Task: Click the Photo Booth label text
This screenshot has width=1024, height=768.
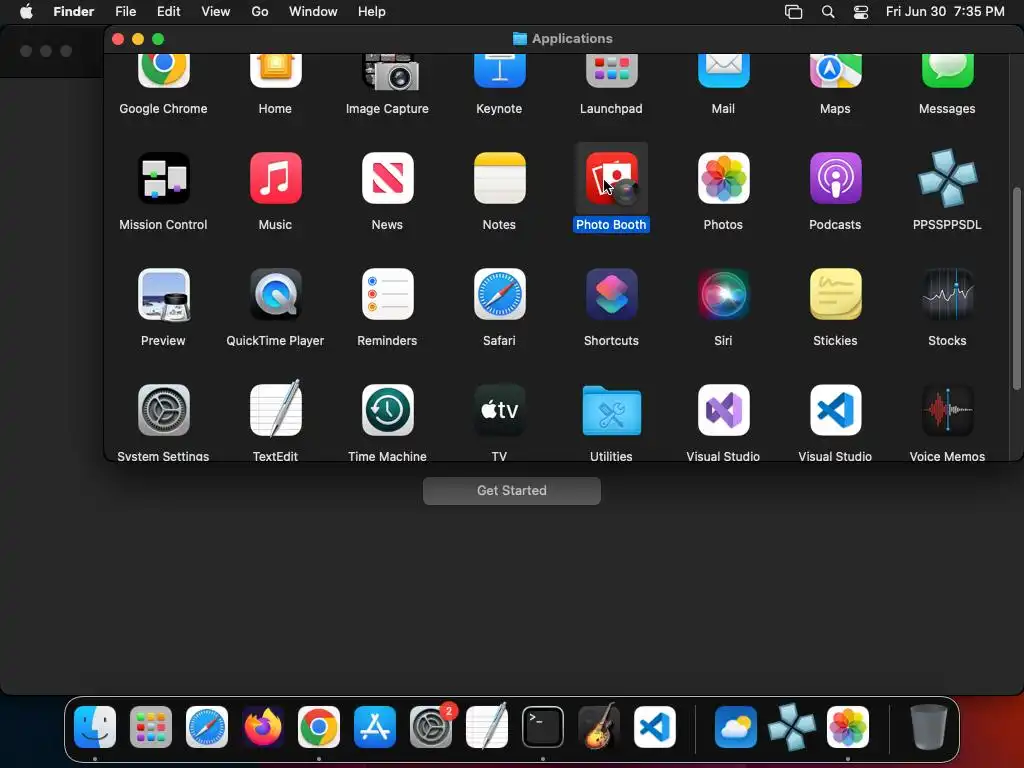Action: click(x=611, y=225)
